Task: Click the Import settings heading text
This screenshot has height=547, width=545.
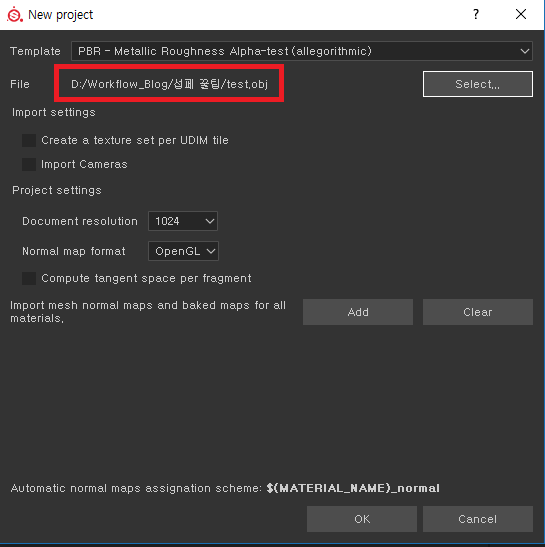Action: point(53,112)
